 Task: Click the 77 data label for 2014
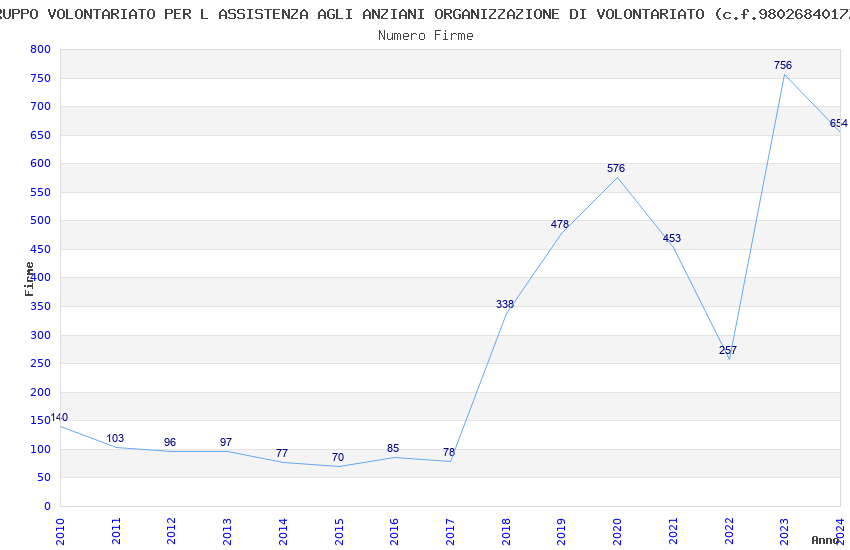point(282,454)
